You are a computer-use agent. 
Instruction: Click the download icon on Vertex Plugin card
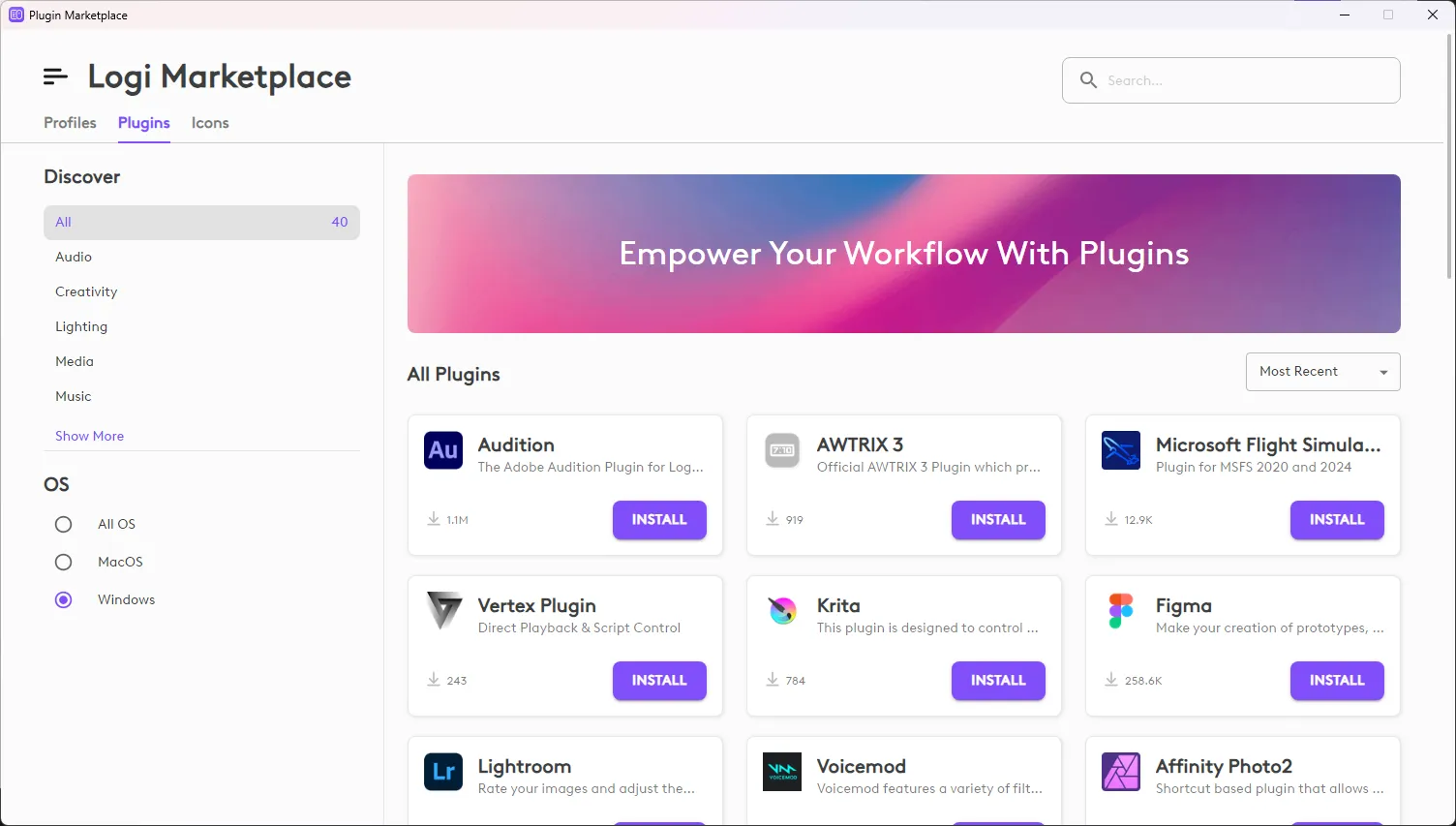tap(434, 680)
